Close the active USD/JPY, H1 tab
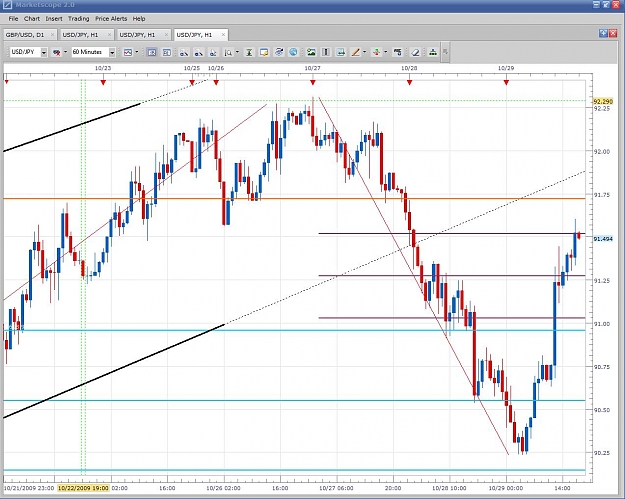The image size is (625, 499). click(223, 35)
